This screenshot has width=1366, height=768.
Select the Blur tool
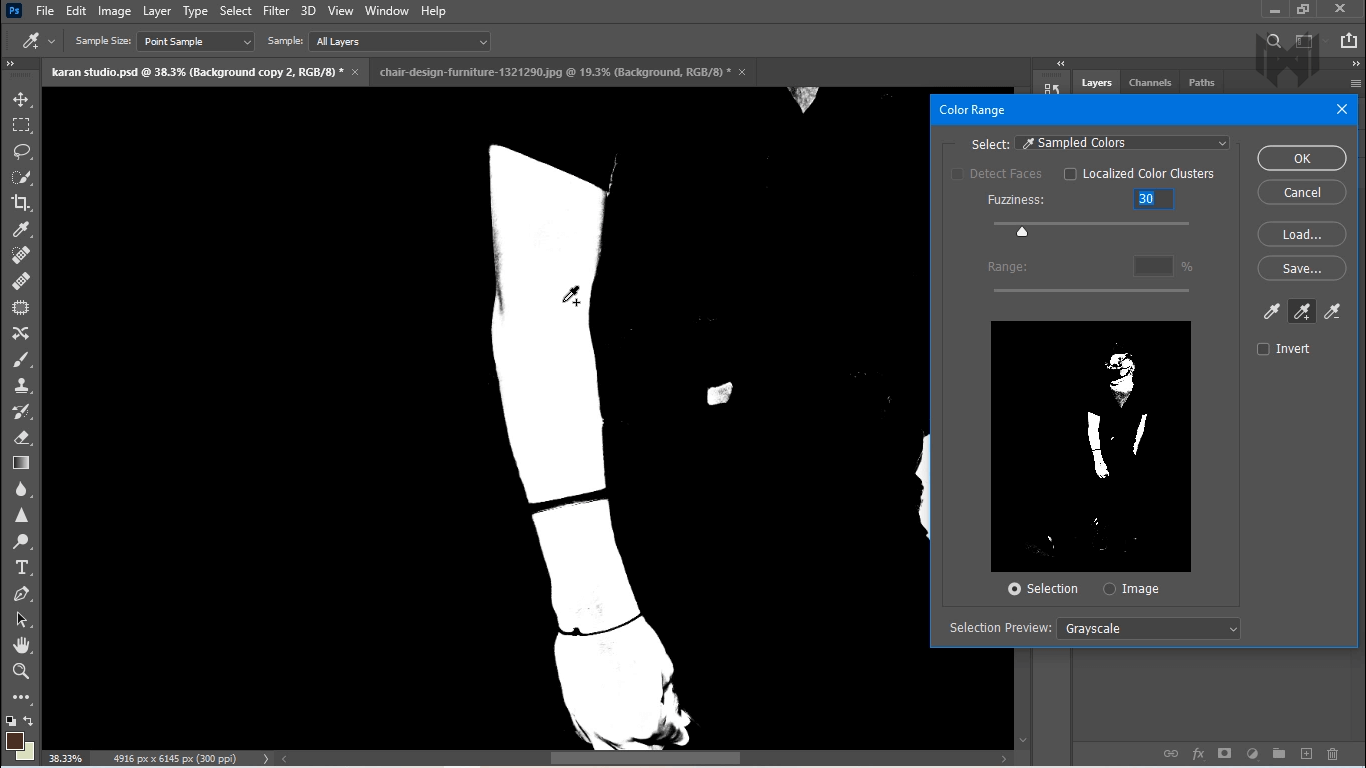pyautogui.click(x=21, y=489)
